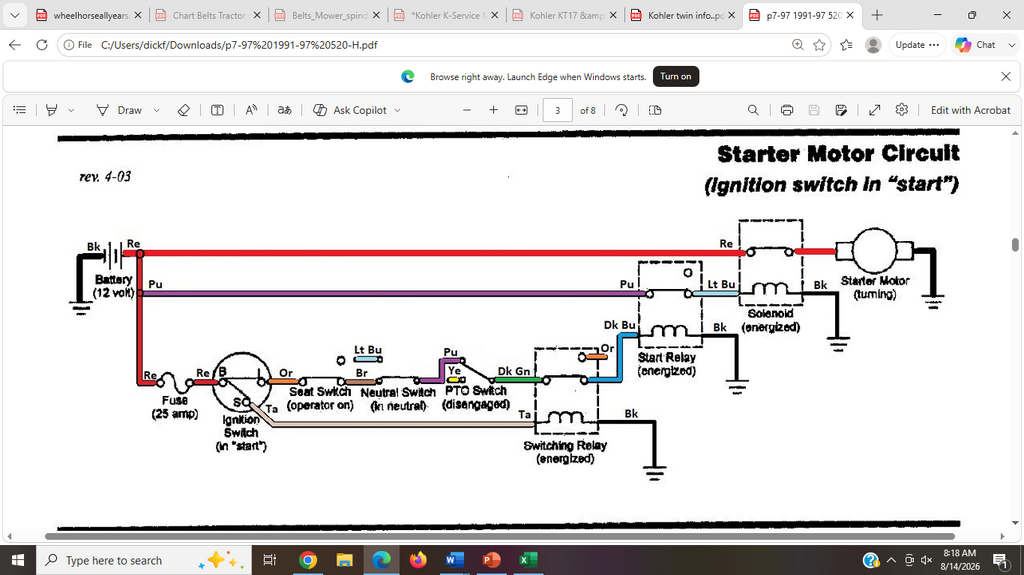Click the vertical scrollbar thumb
Image resolution: width=1024 pixels, height=575 pixels.
coord(1015,244)
